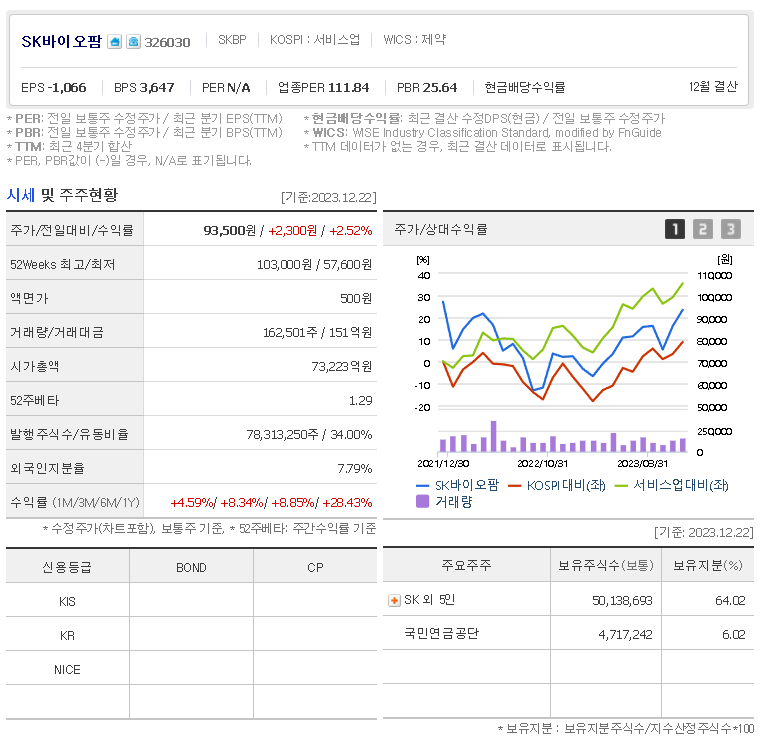Click the SKBP ticker label
The width and height of the screenshot is (770, 752).
(232, 40)
